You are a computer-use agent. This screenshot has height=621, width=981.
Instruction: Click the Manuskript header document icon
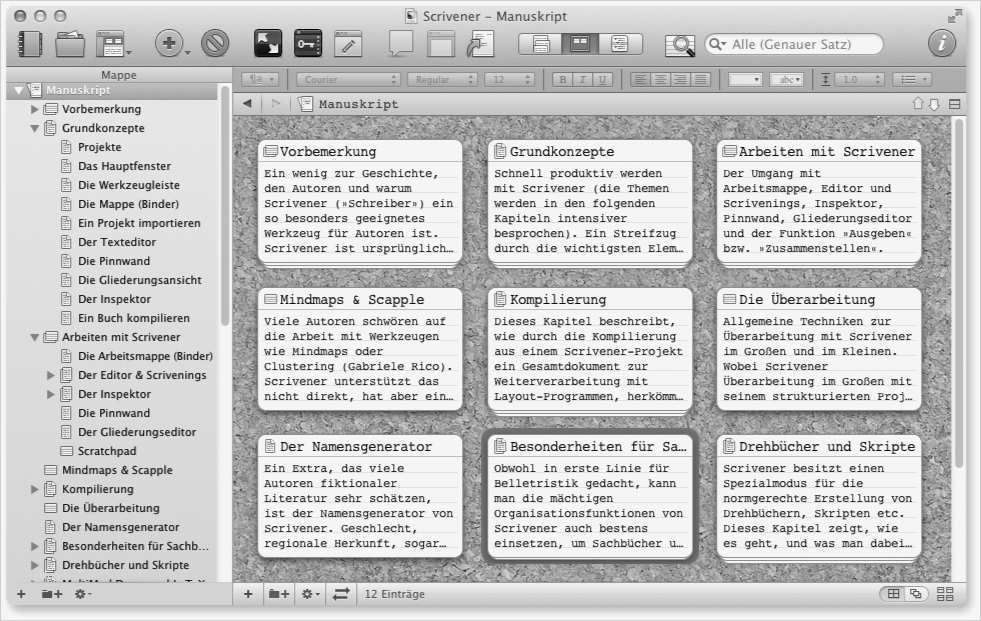(x=305, y=104)
